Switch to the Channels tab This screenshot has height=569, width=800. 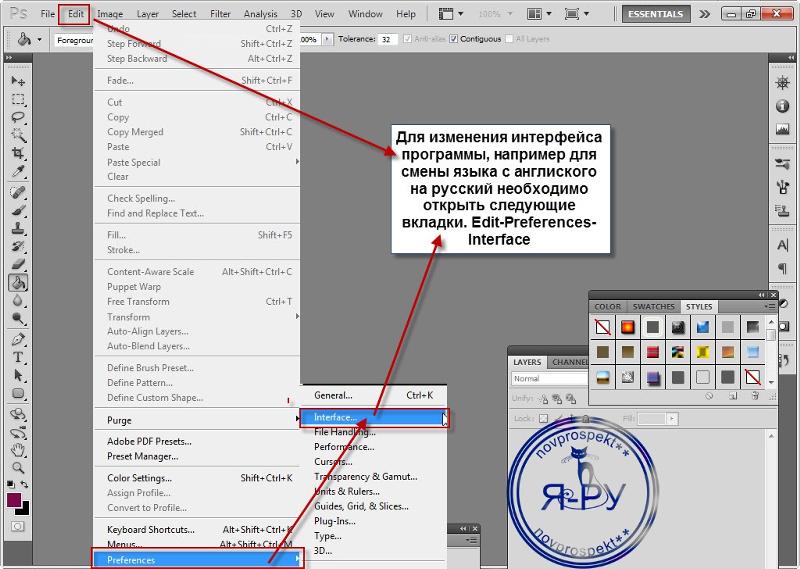570,362
